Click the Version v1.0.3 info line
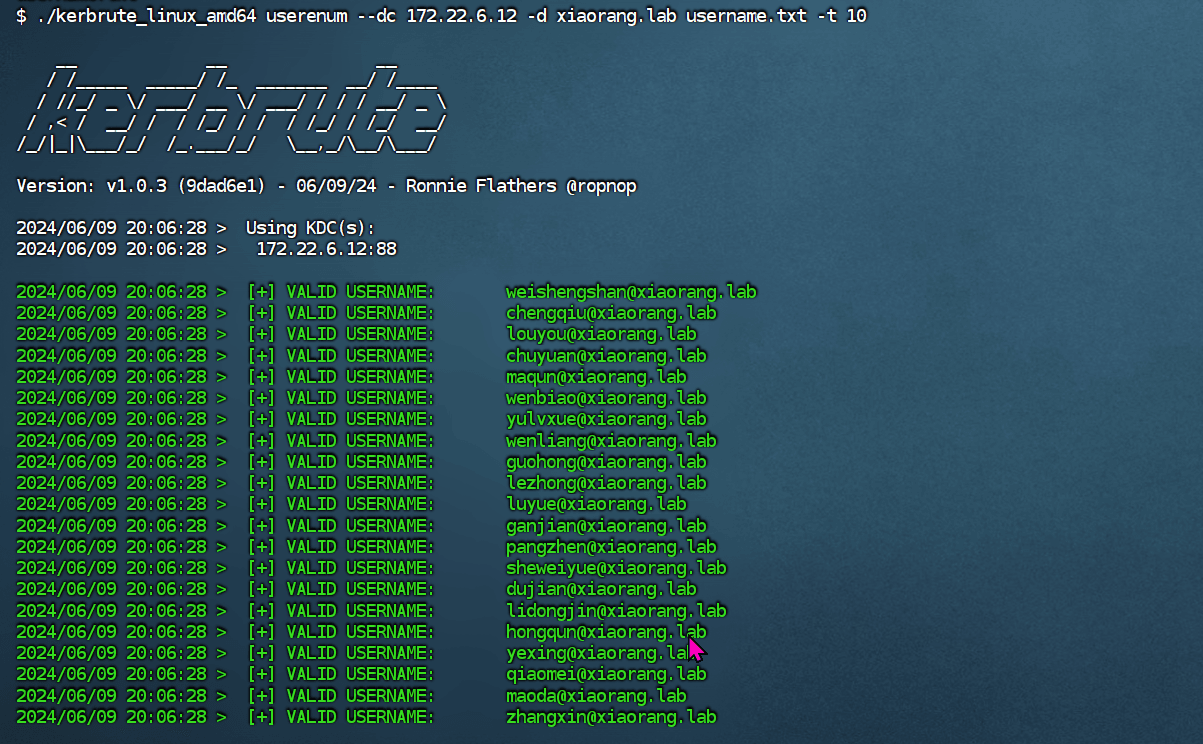Image resolution: width=1203 pixels, height=744 pixels. (x=326, y=186)
